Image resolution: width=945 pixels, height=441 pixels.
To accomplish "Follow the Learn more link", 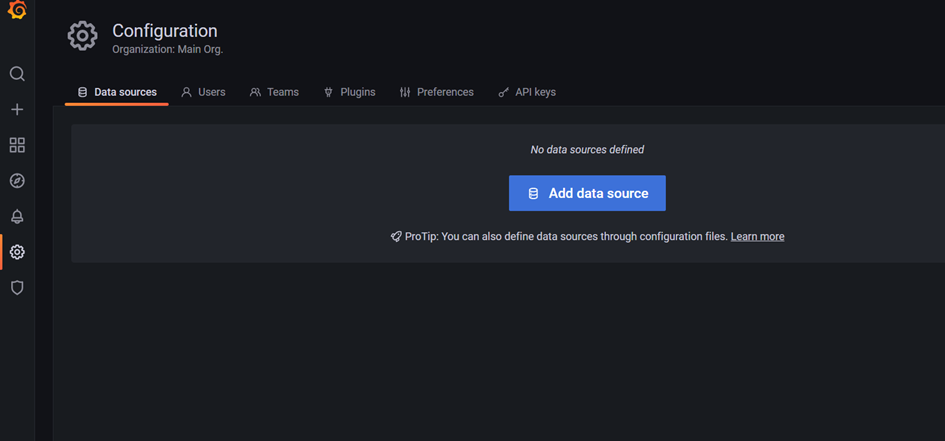I will 758,237.
